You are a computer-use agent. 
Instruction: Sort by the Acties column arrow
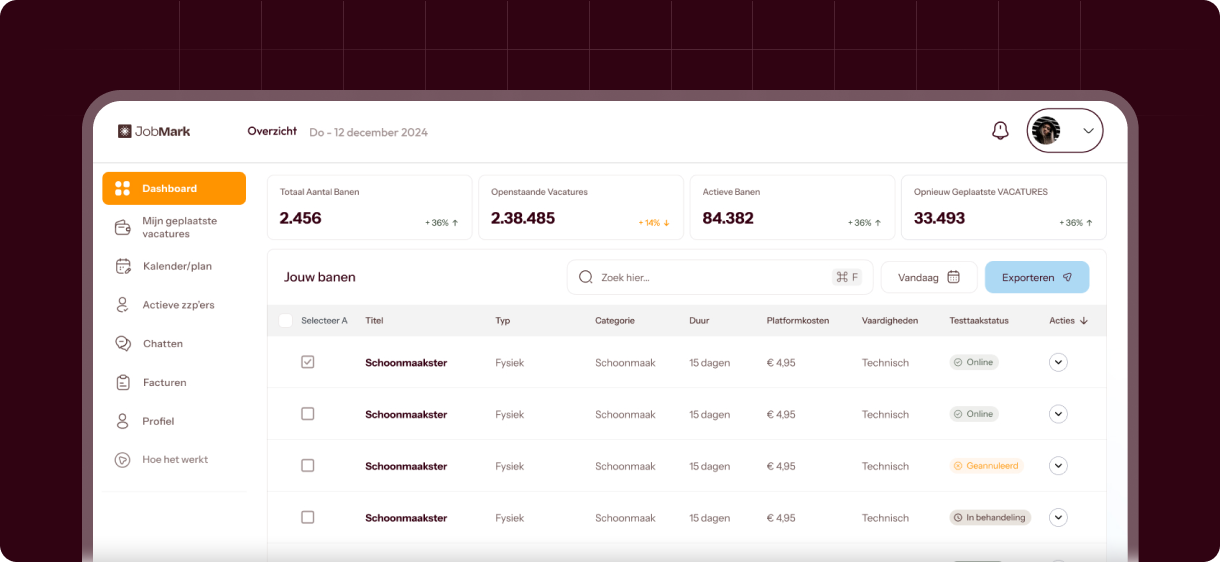(1084, 321)
